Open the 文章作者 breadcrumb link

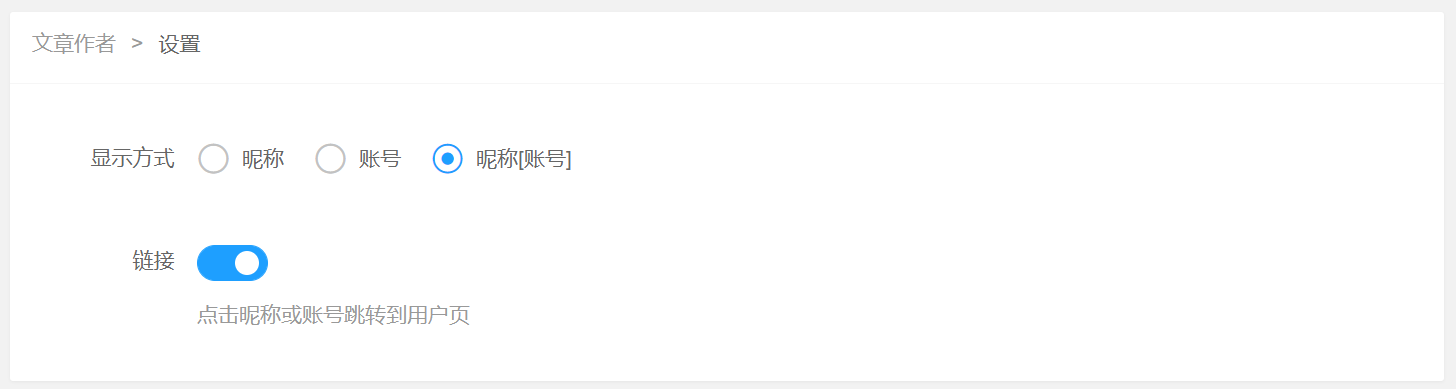tap(74, 44)
